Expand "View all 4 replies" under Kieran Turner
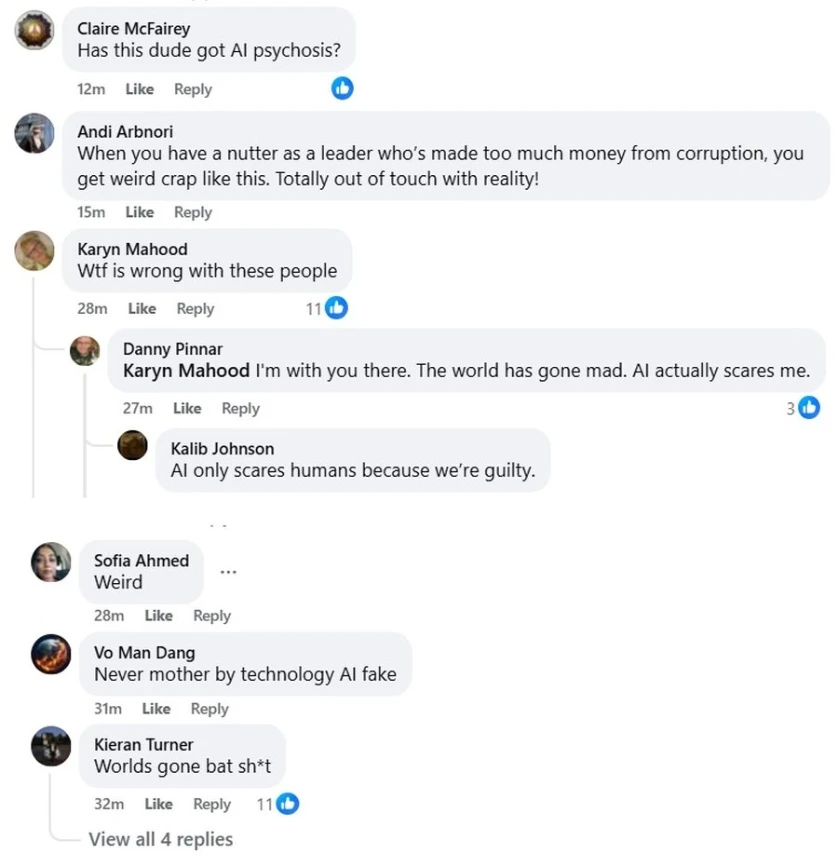The height and width of the screenshot is (860, 835). [x=160, y=839]
